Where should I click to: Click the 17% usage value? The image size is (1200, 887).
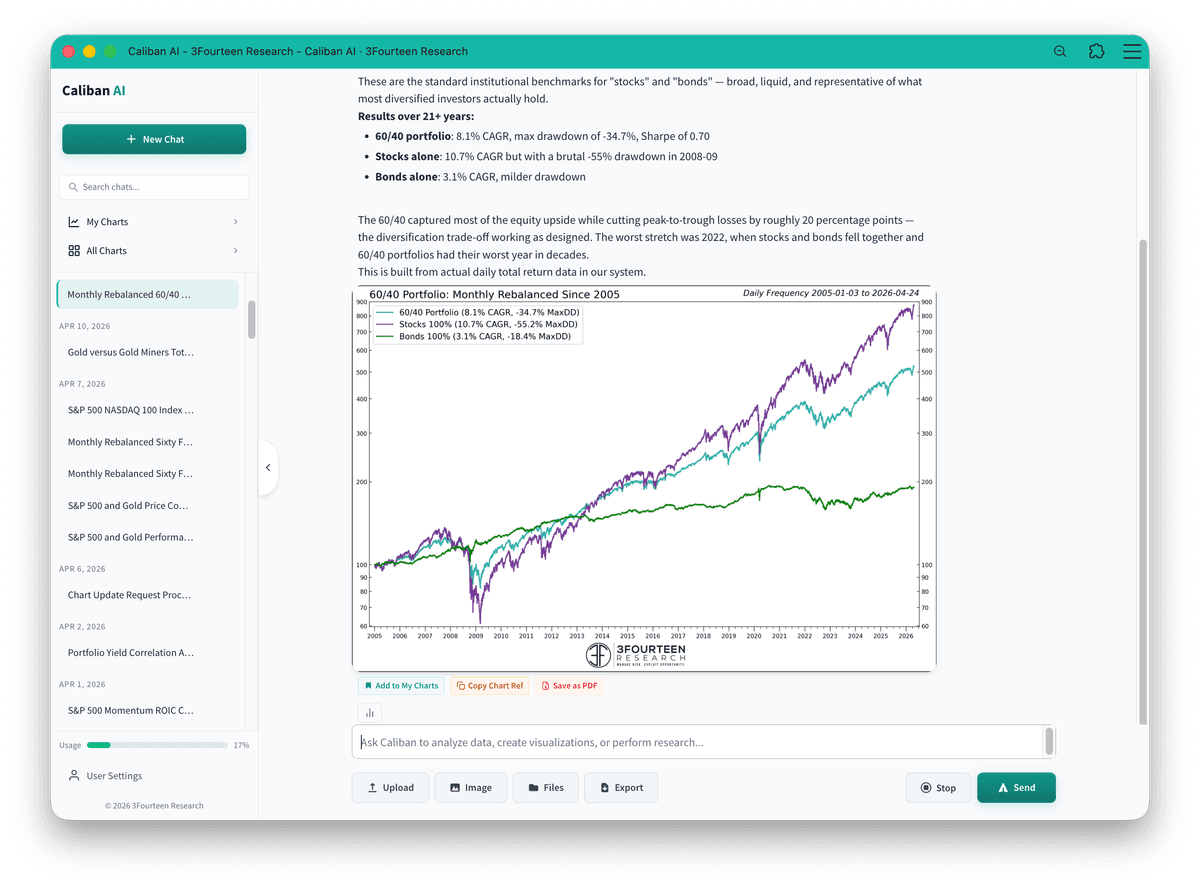click(x=241, y=745)
